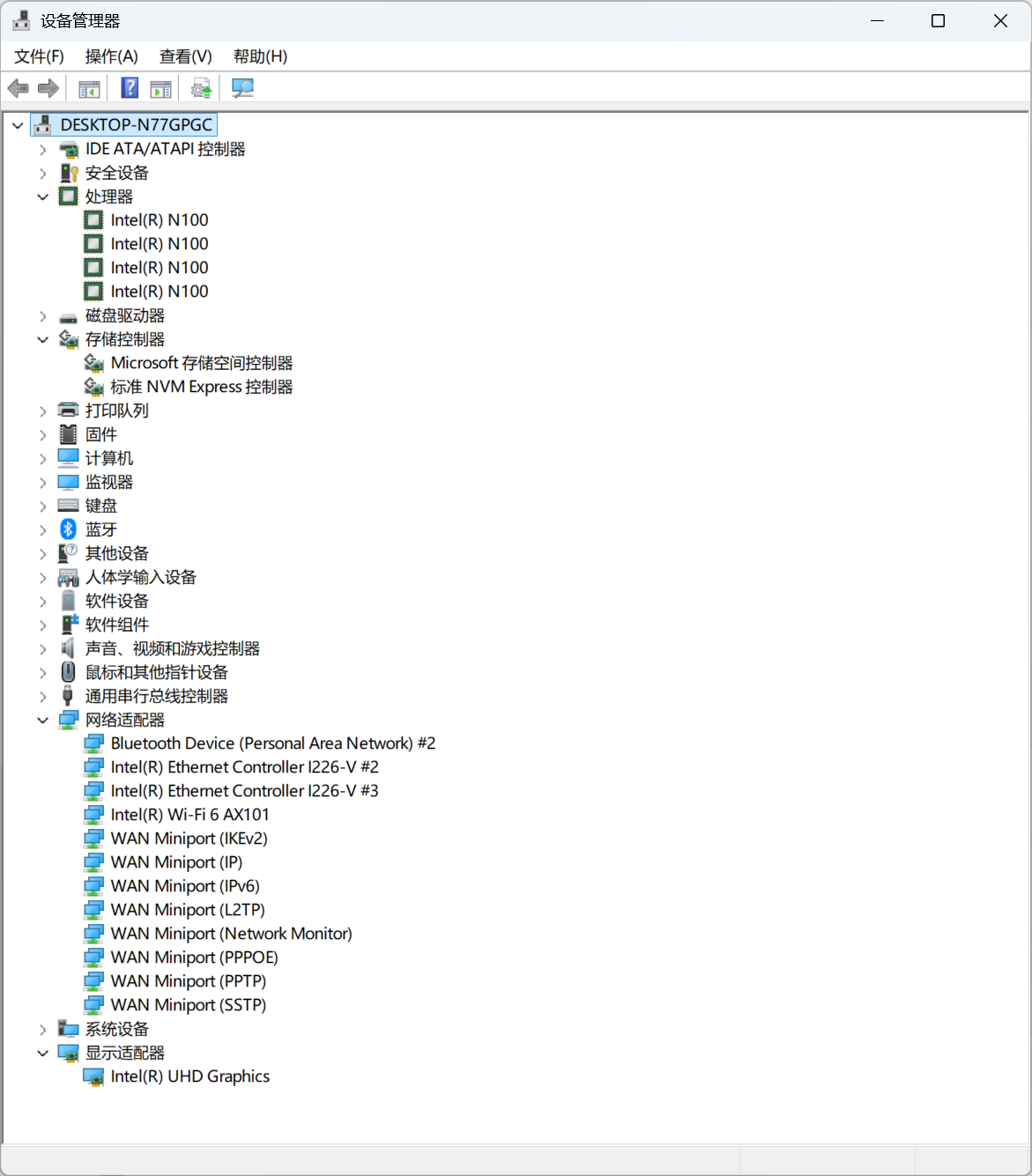Select Microsoft 存储空间控制器
The width and height of the screenshot is (1032, 1176).
pos(201,363)
